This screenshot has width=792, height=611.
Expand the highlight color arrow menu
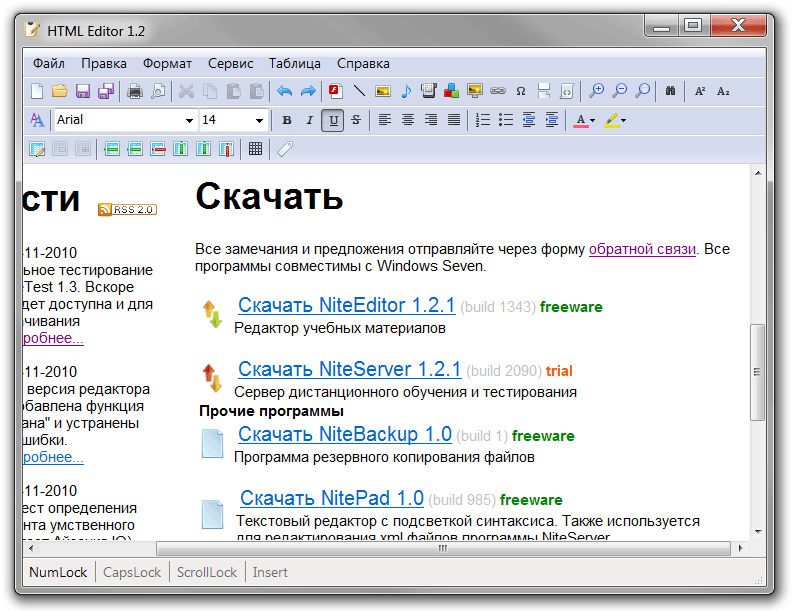[x=624, y=121]
